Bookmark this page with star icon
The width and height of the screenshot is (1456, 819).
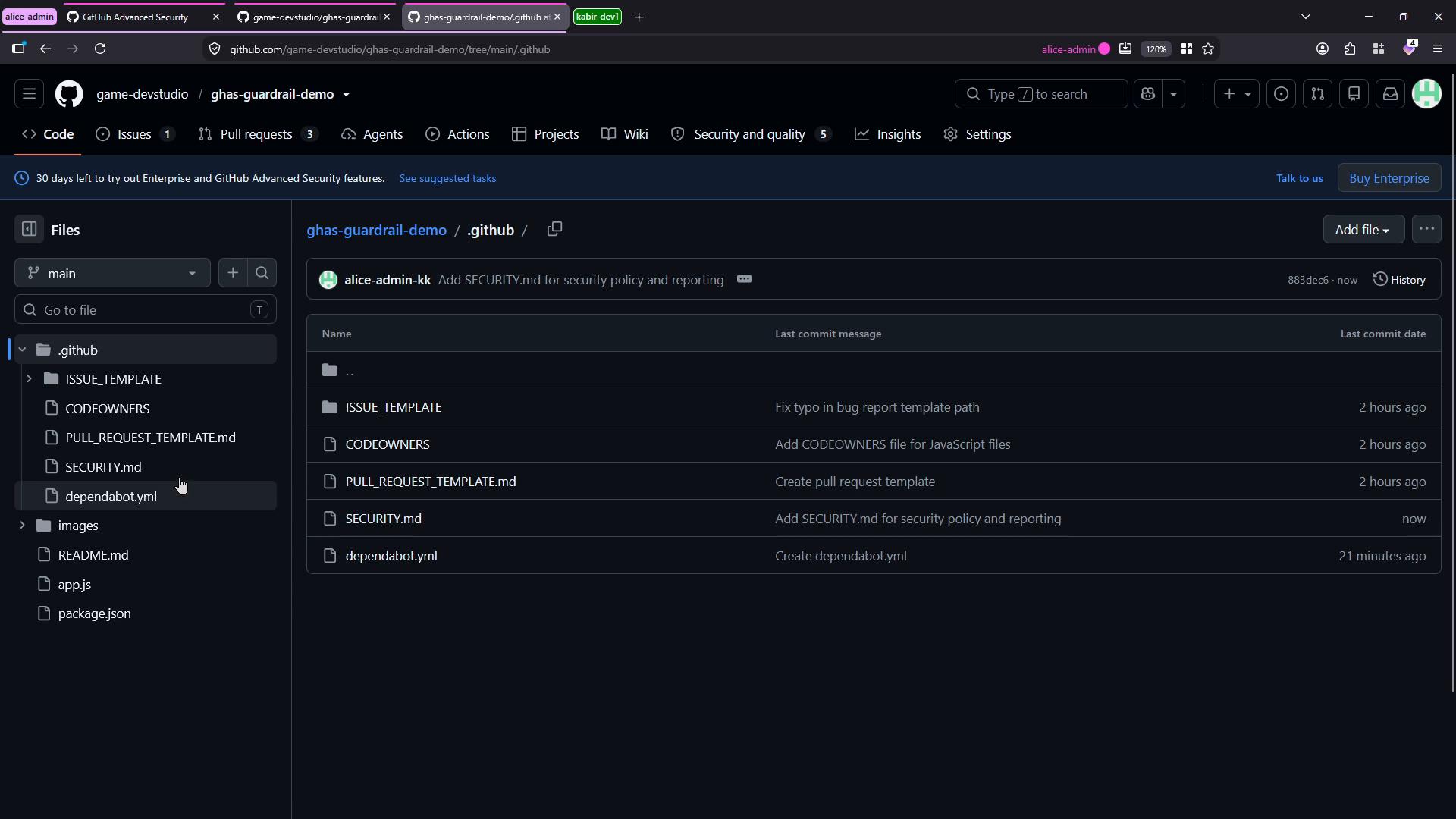pyautogui.click(x=1208, y=49)
